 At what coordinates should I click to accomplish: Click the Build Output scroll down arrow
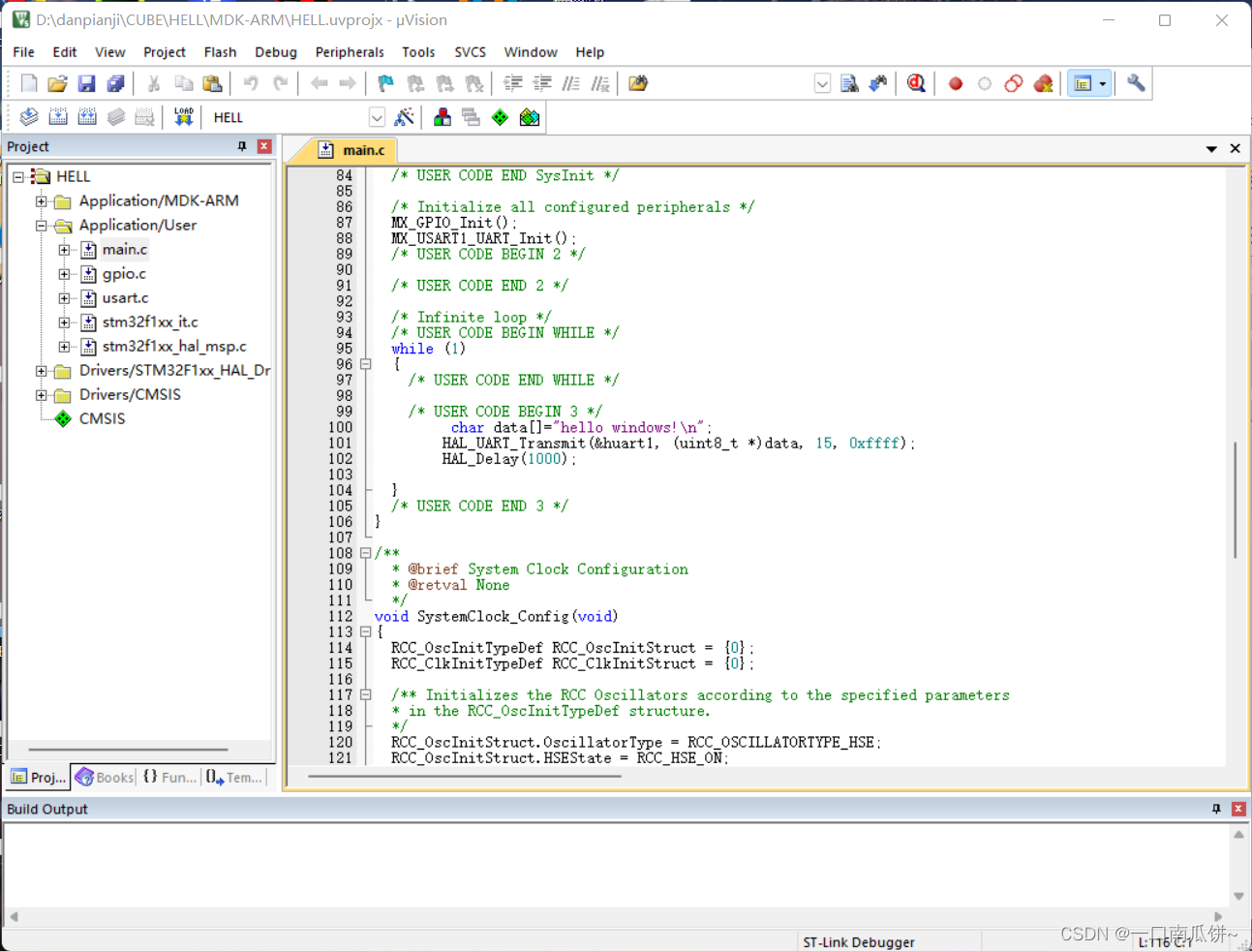pyautogui.click(x=1238, y=897)
